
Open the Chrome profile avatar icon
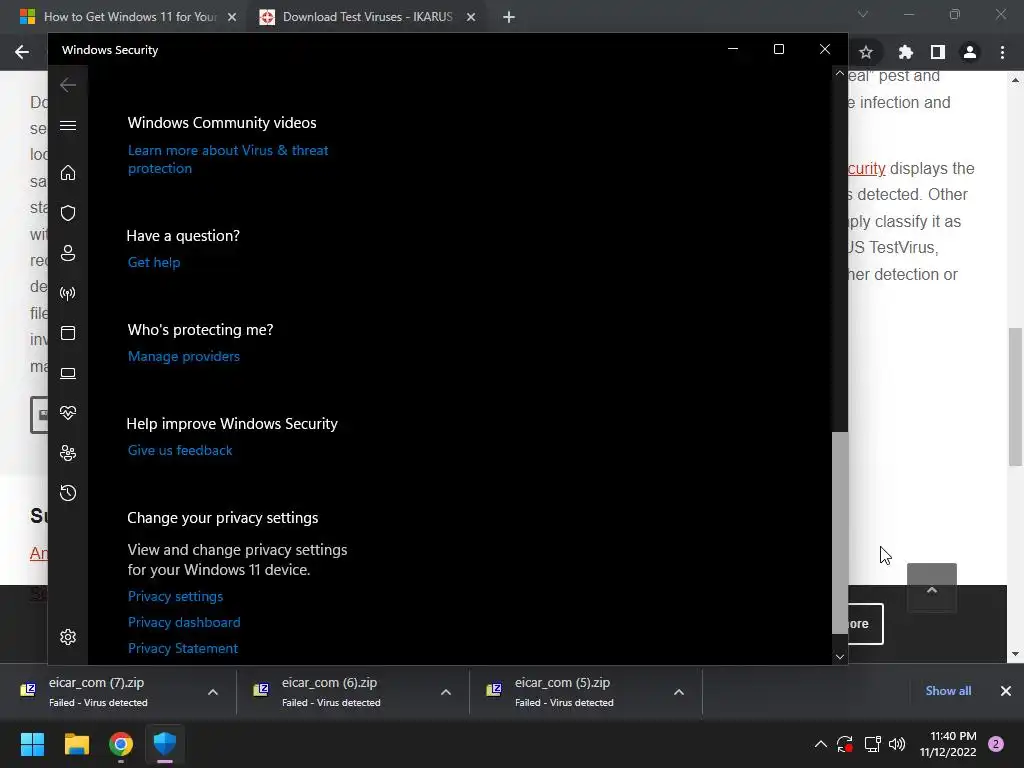pos(970,52)
